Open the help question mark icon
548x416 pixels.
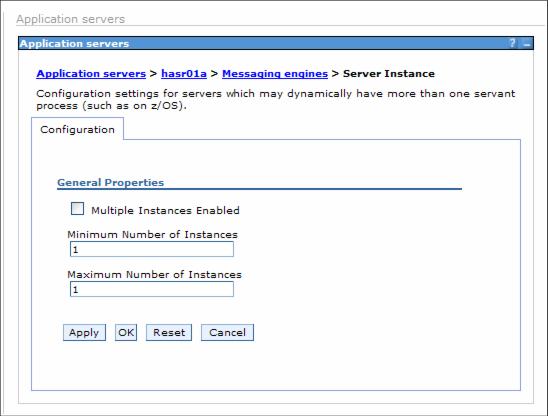tap(512, 43)
